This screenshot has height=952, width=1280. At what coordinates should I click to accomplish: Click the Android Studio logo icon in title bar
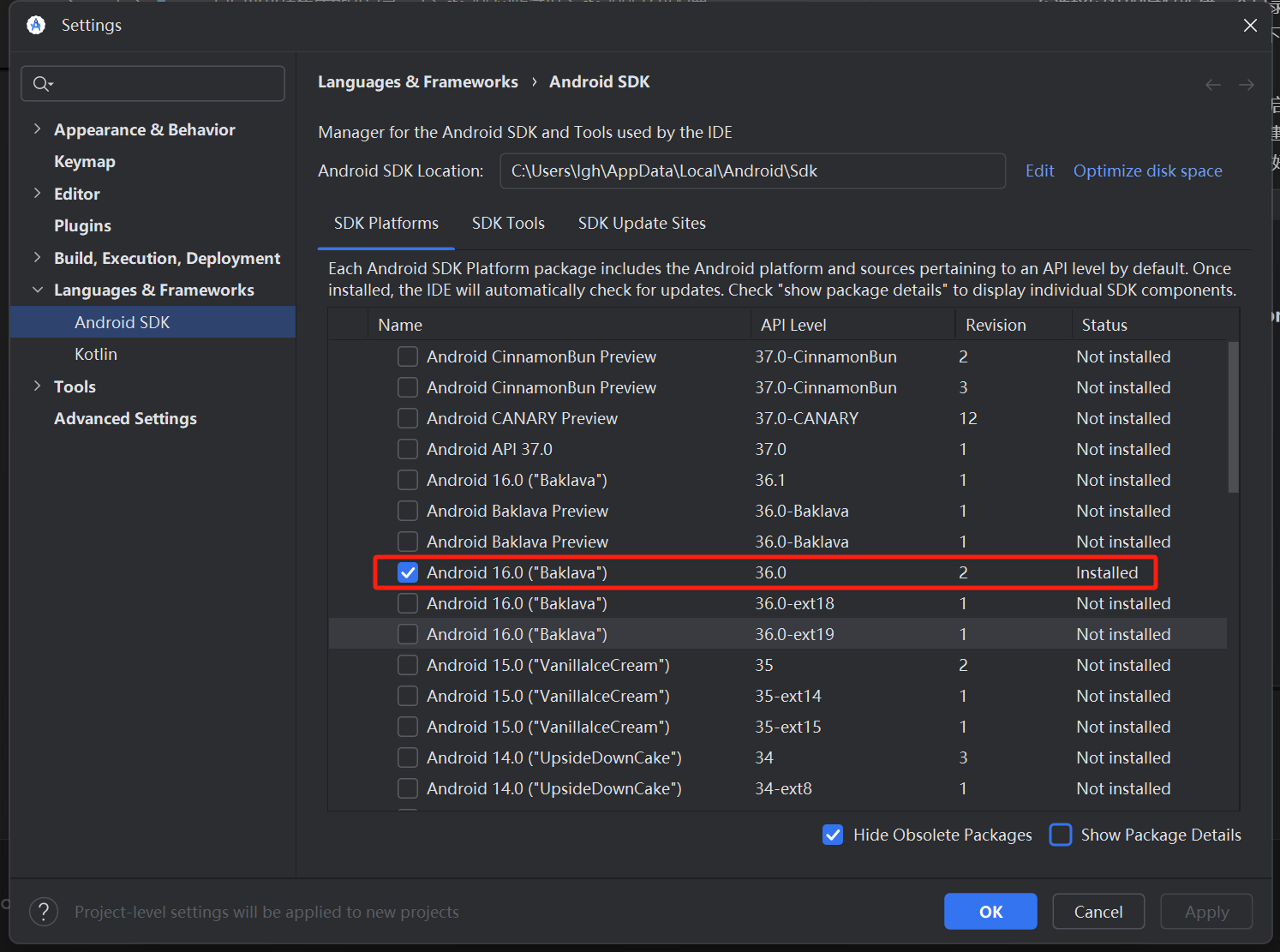tap(36, 25)
